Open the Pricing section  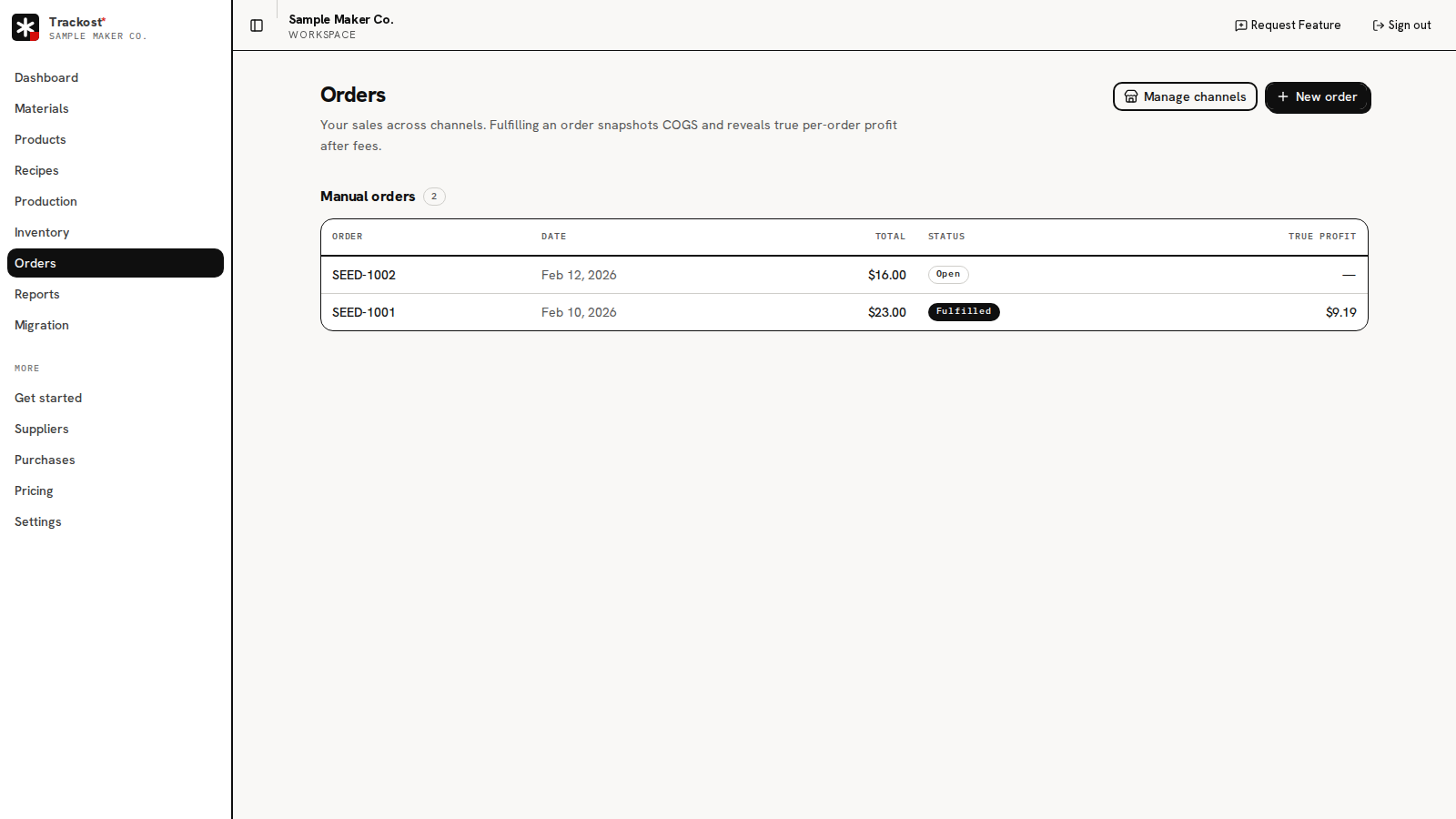pyautogui.click(x=115, y=490)
